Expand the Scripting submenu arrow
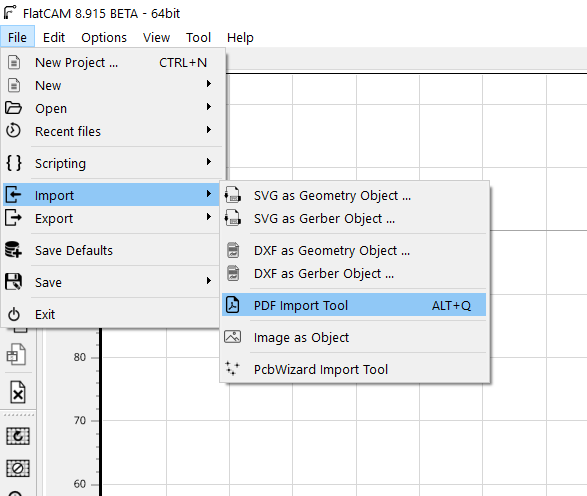Screen dimensions: 587x496 [x=209, y=162]
